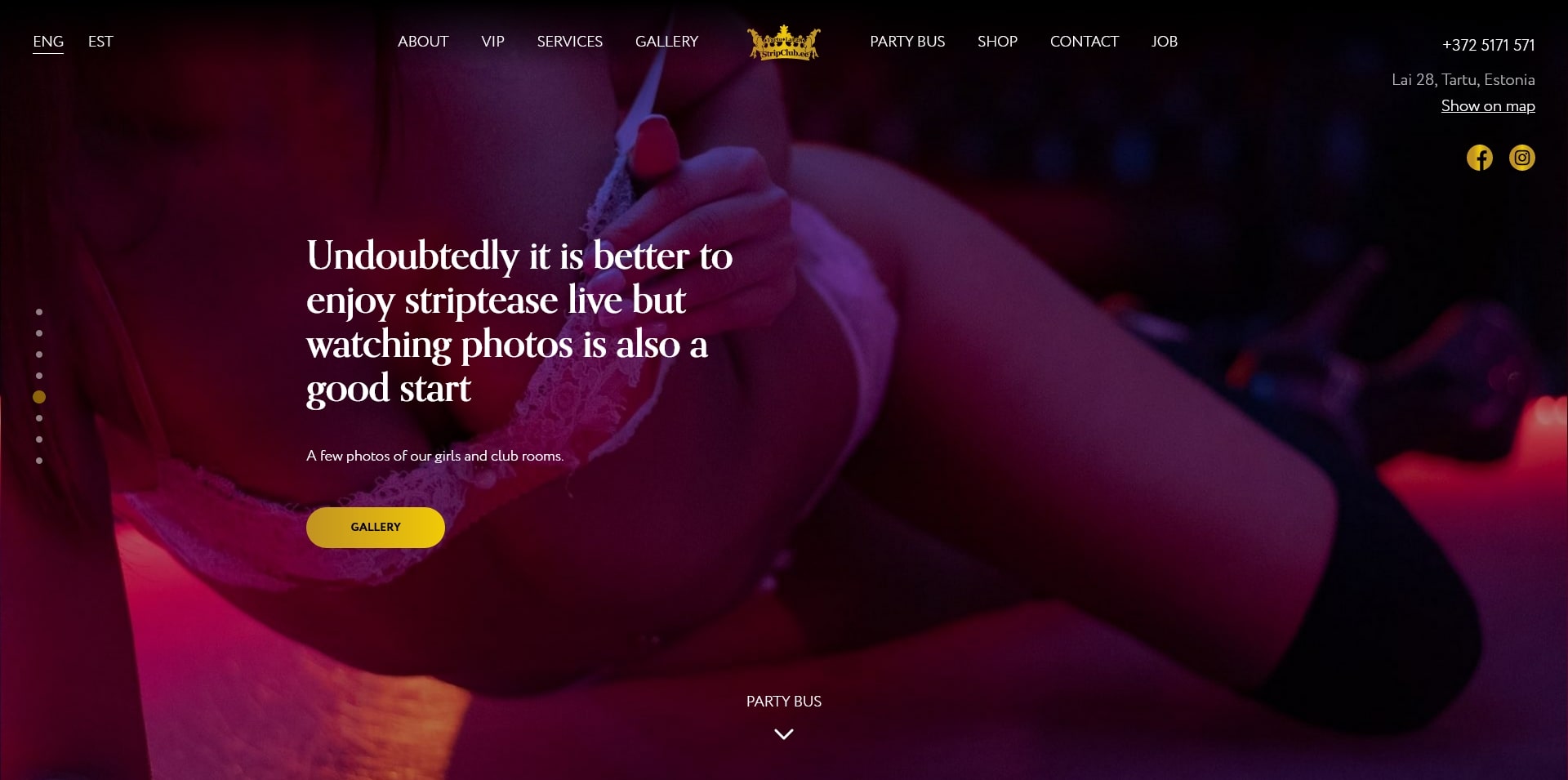Go to the VIP page
This screenshot has width=1568, height=780.
tap(492, 42)
